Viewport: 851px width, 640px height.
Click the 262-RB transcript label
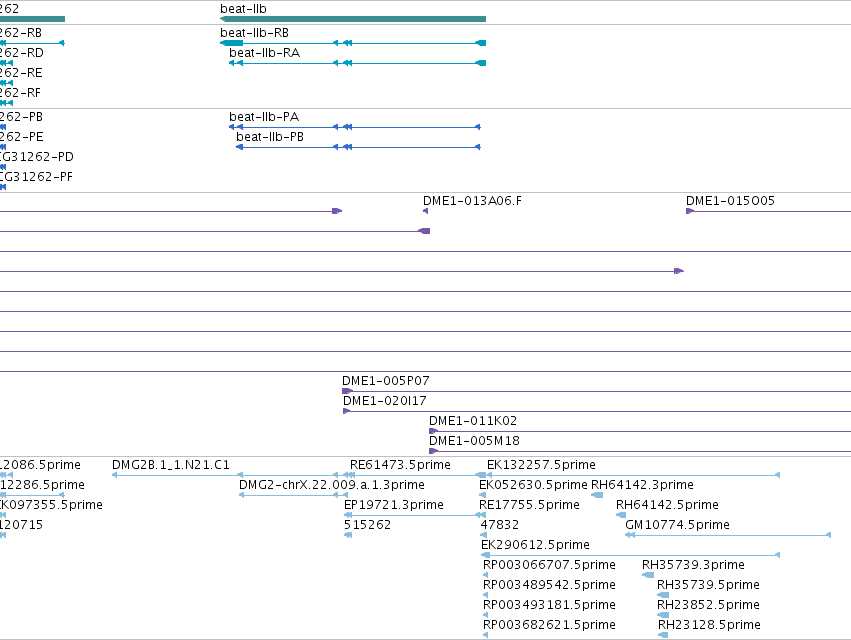coord(21,33)
